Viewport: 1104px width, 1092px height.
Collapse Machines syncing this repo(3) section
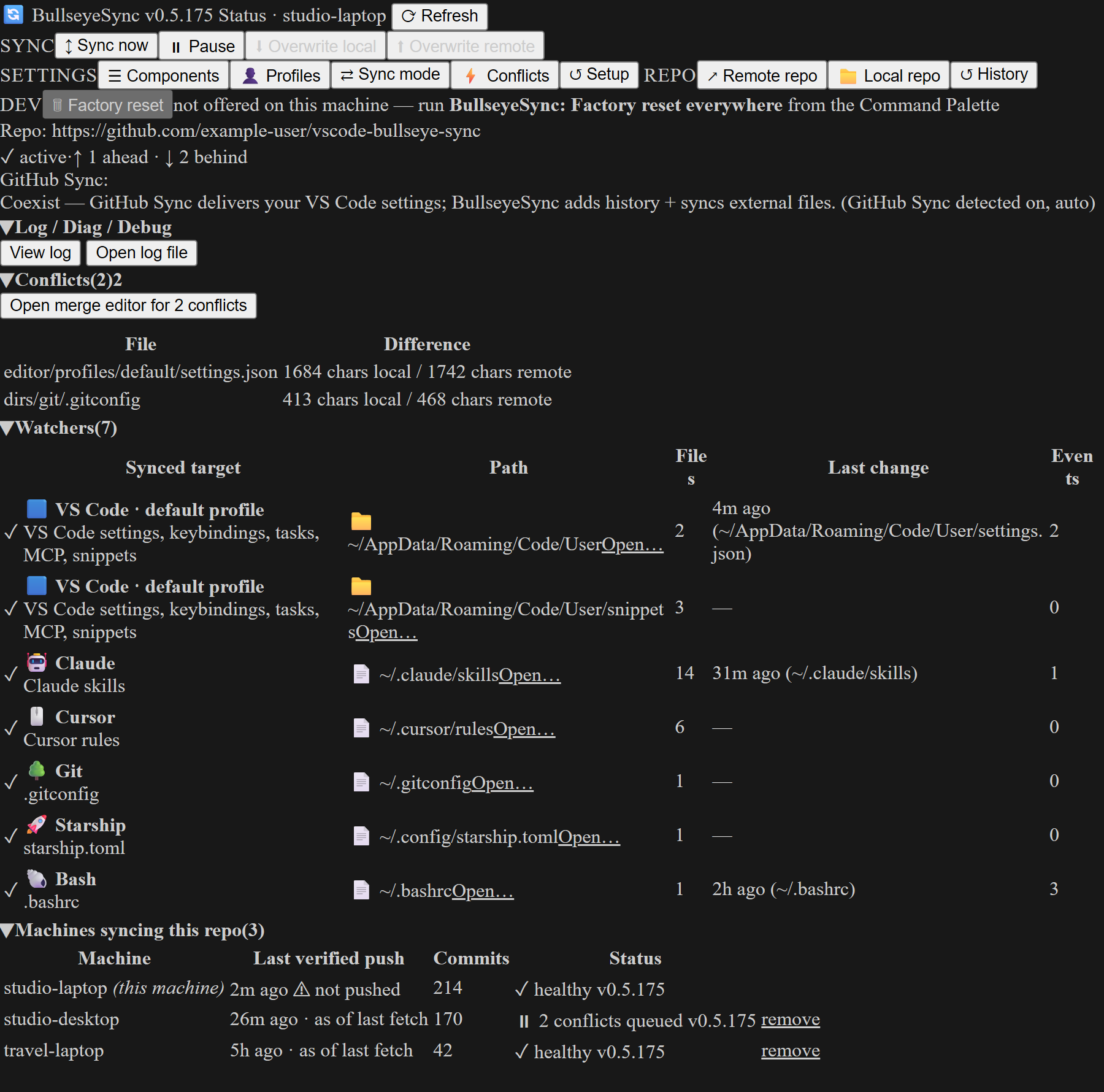[132, 931]
